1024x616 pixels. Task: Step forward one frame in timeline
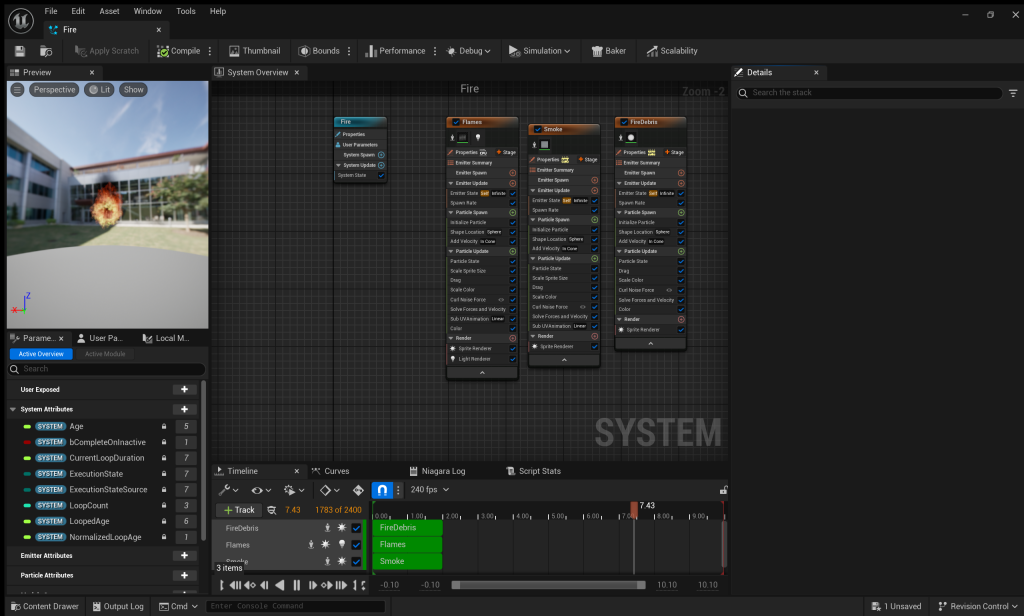[312, 585]
